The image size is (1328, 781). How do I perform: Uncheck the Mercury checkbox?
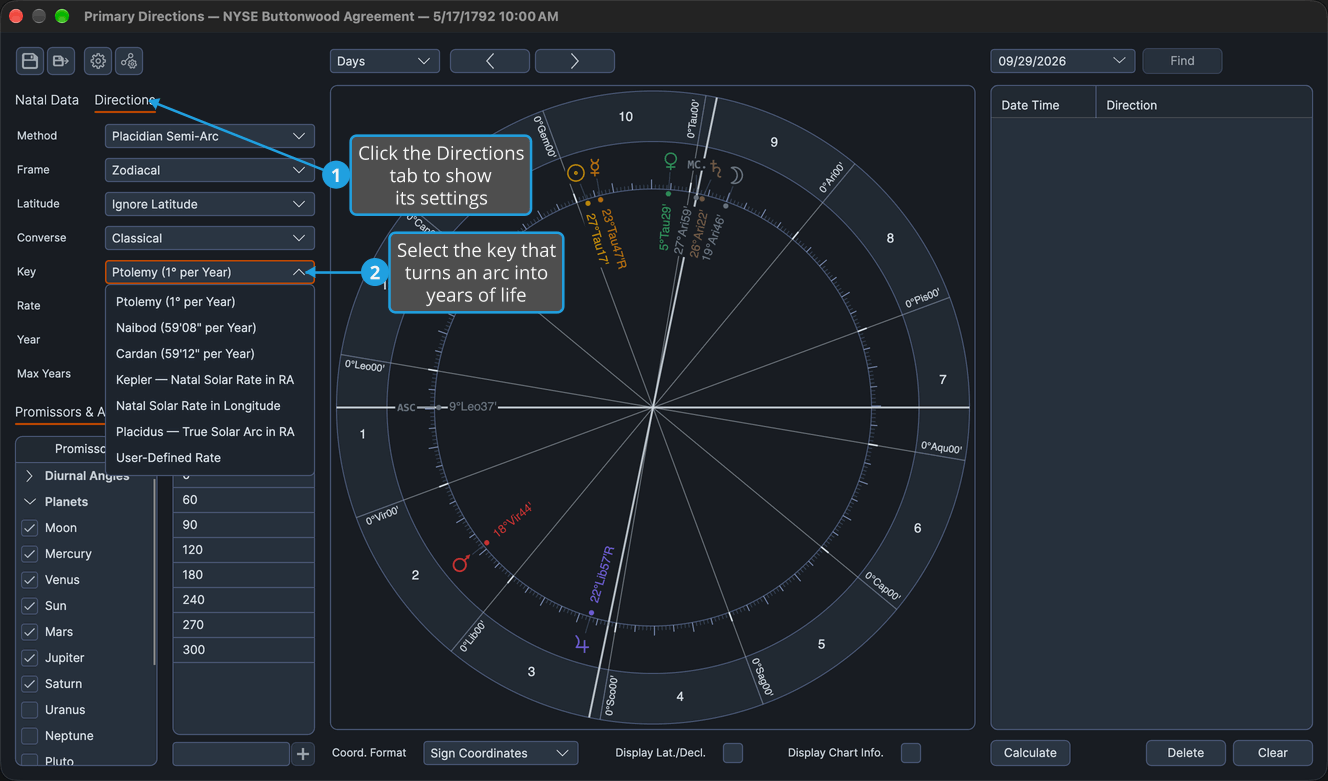click(30, 554)
